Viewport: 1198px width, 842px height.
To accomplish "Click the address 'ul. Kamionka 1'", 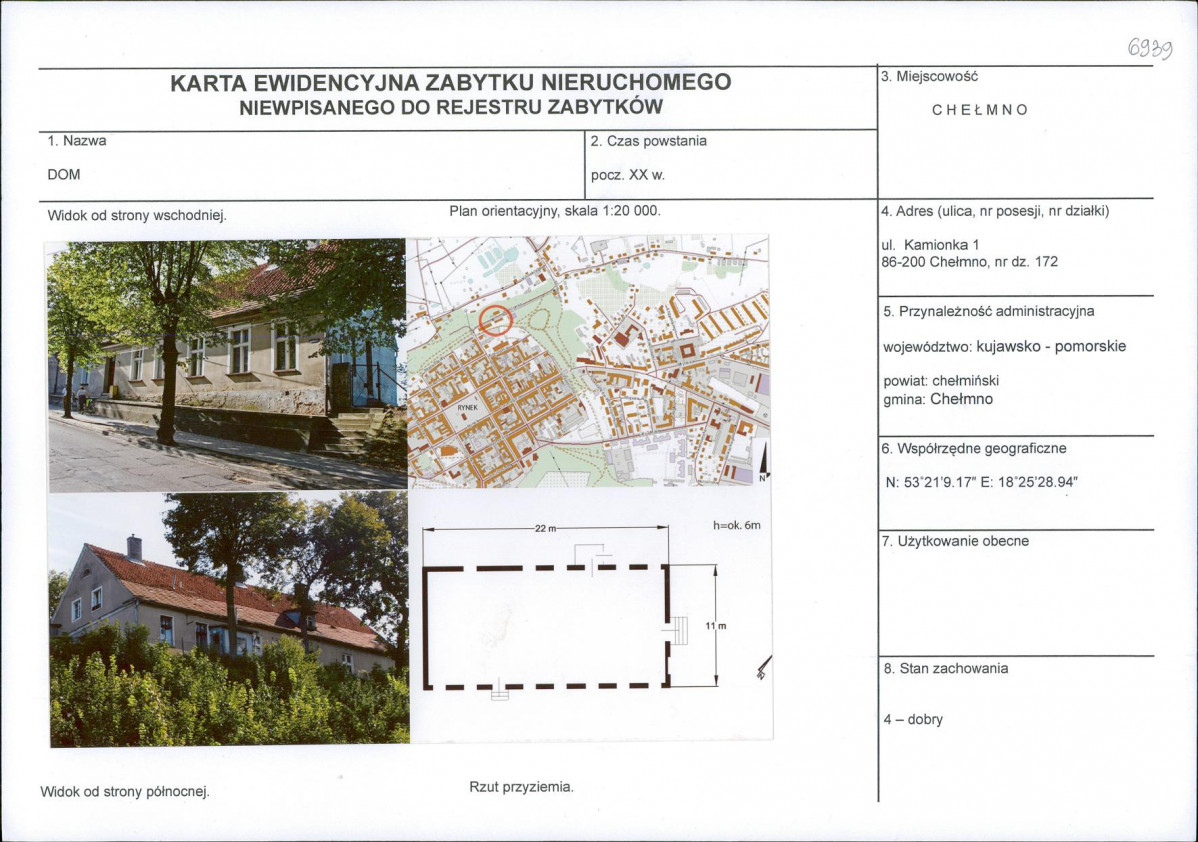I will coord(930,245).
